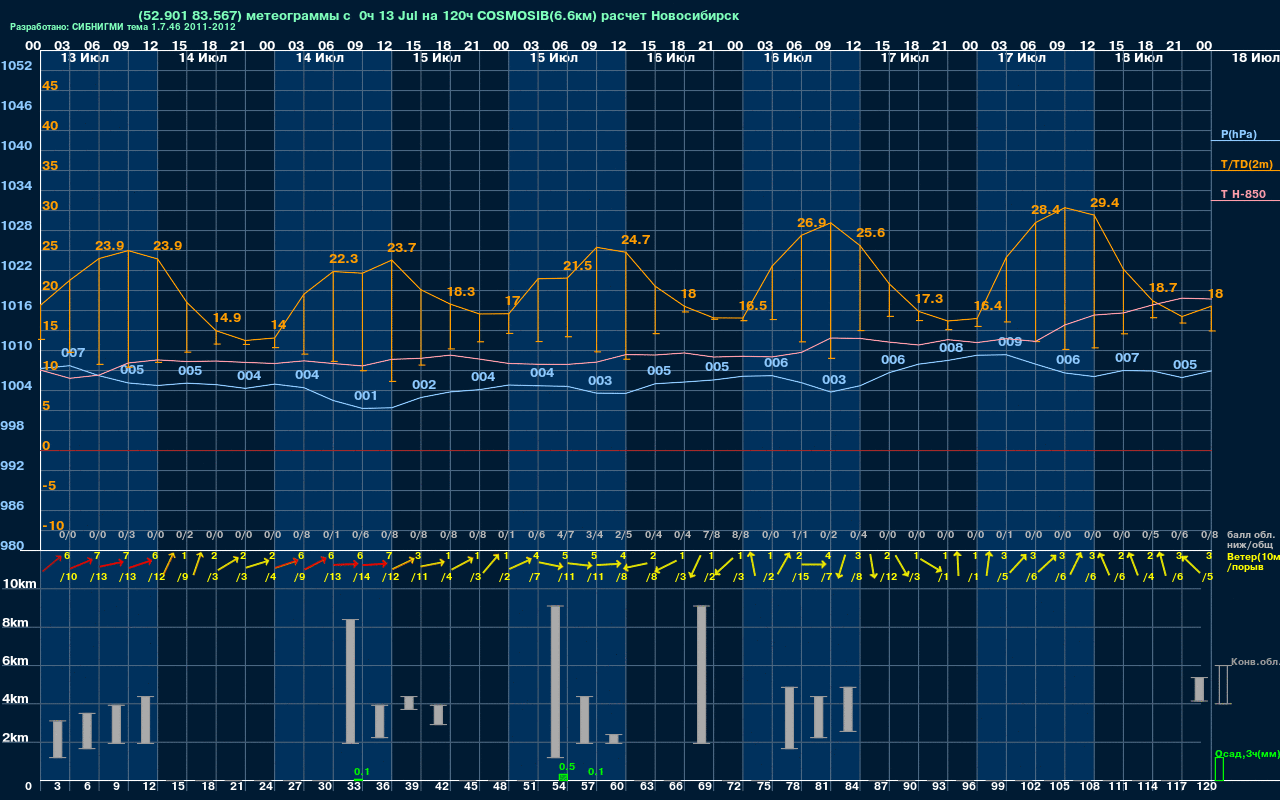Click the 24.7 temperature label
Viewport: 1280px width, 800px height.
(x=636, y=240)
